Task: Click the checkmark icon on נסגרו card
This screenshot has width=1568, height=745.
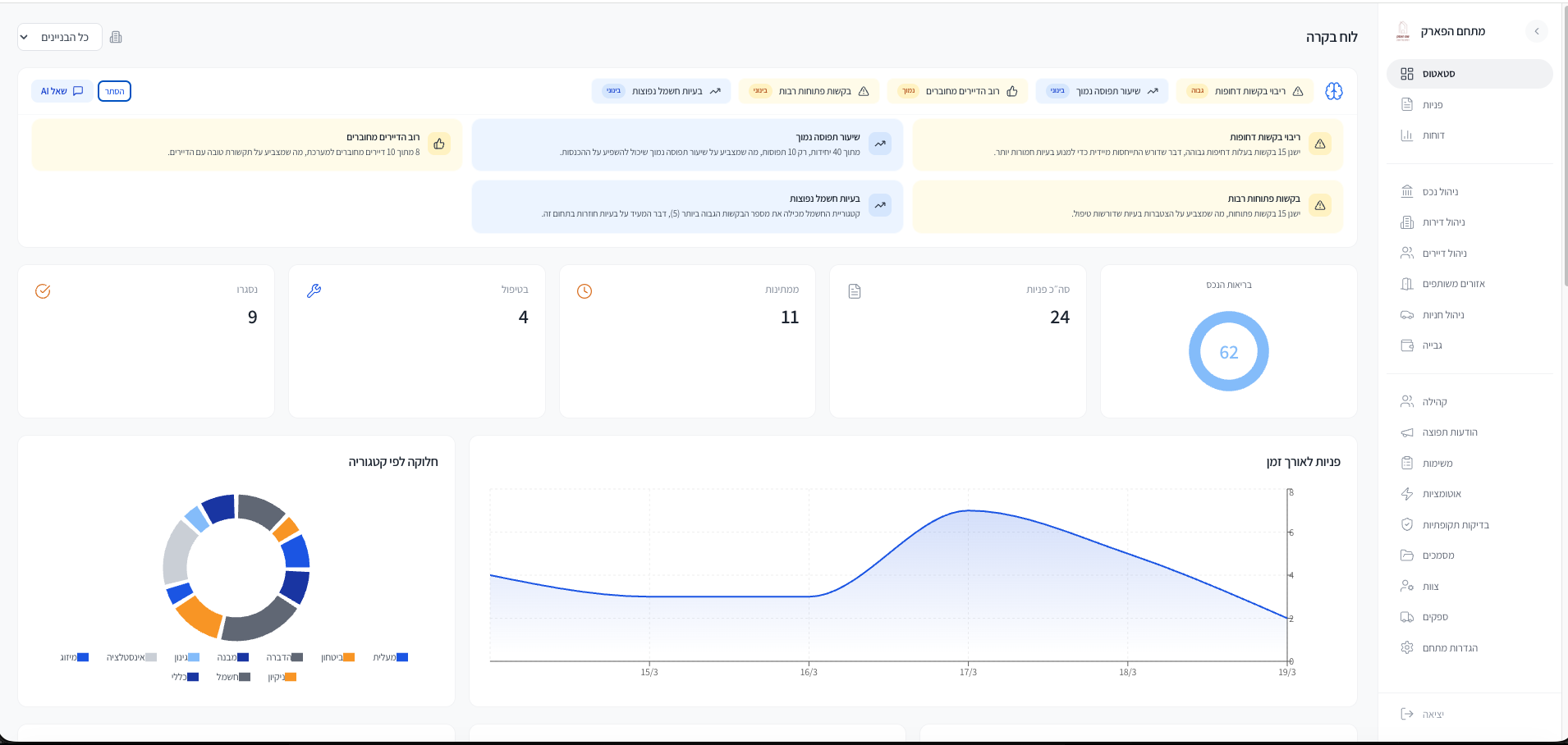Action: point(43,291)
